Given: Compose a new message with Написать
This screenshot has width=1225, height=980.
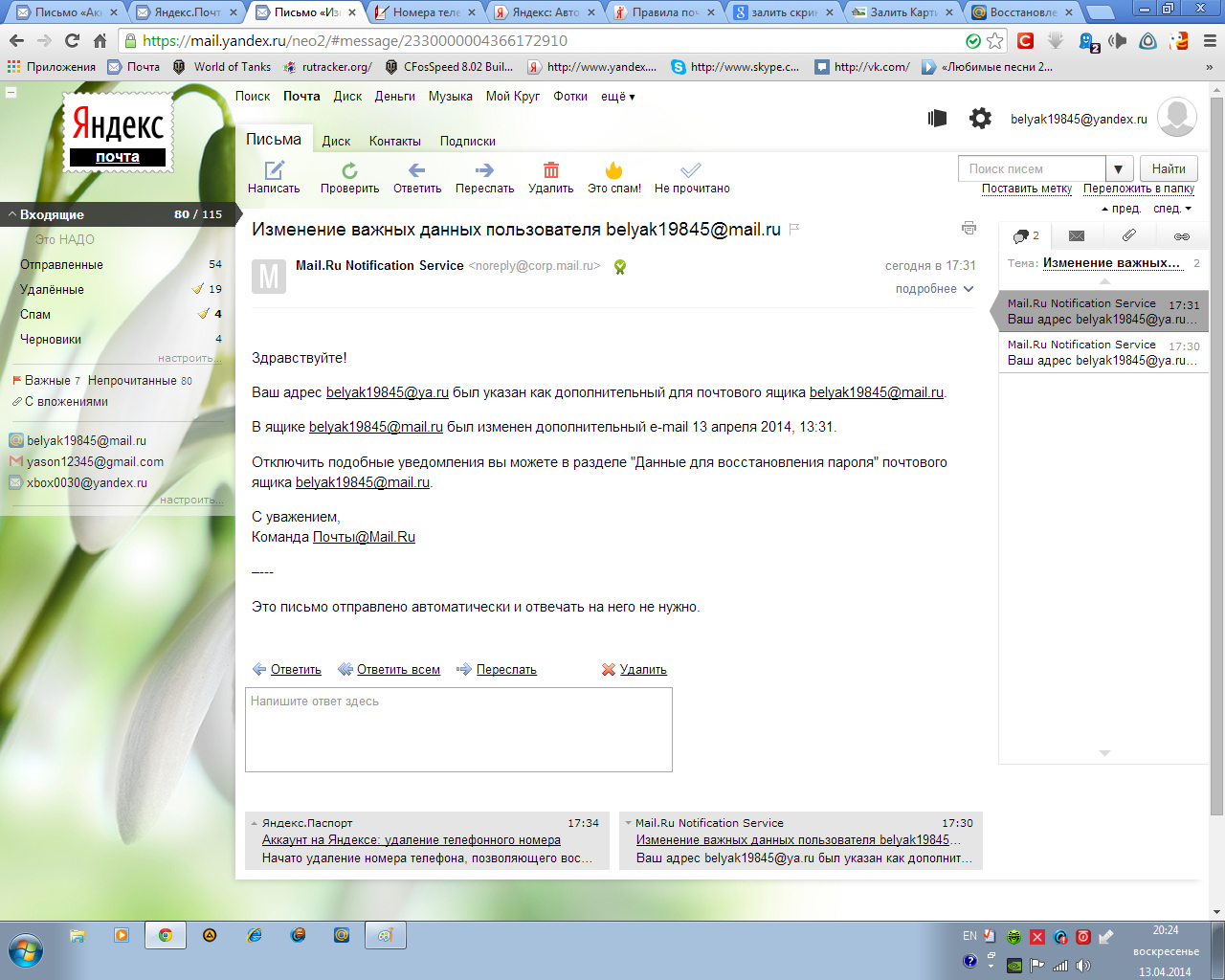Looking at the screenshot, I should (274, 178).
